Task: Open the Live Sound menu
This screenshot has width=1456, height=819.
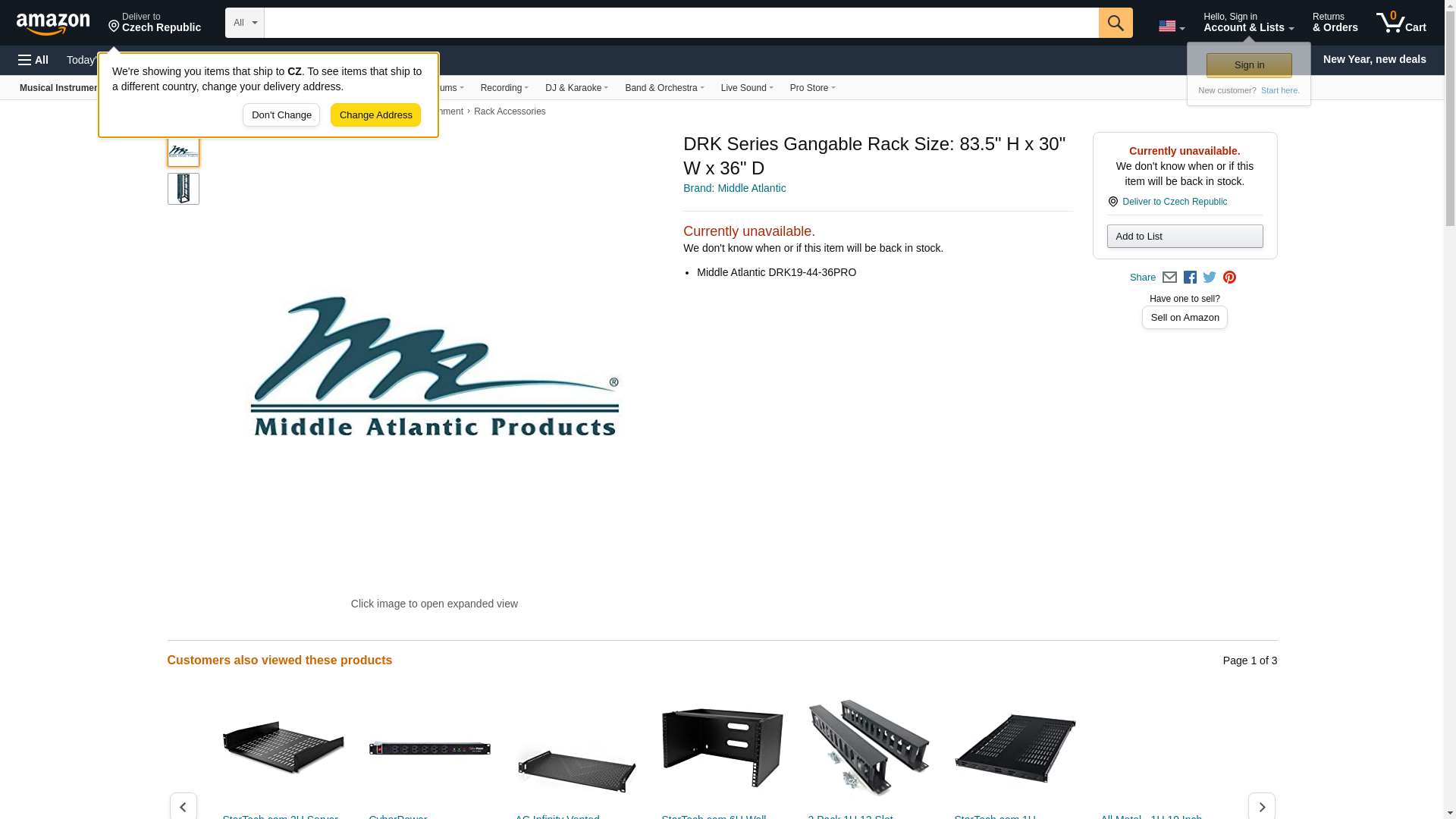Action: [x=747, y=88]
